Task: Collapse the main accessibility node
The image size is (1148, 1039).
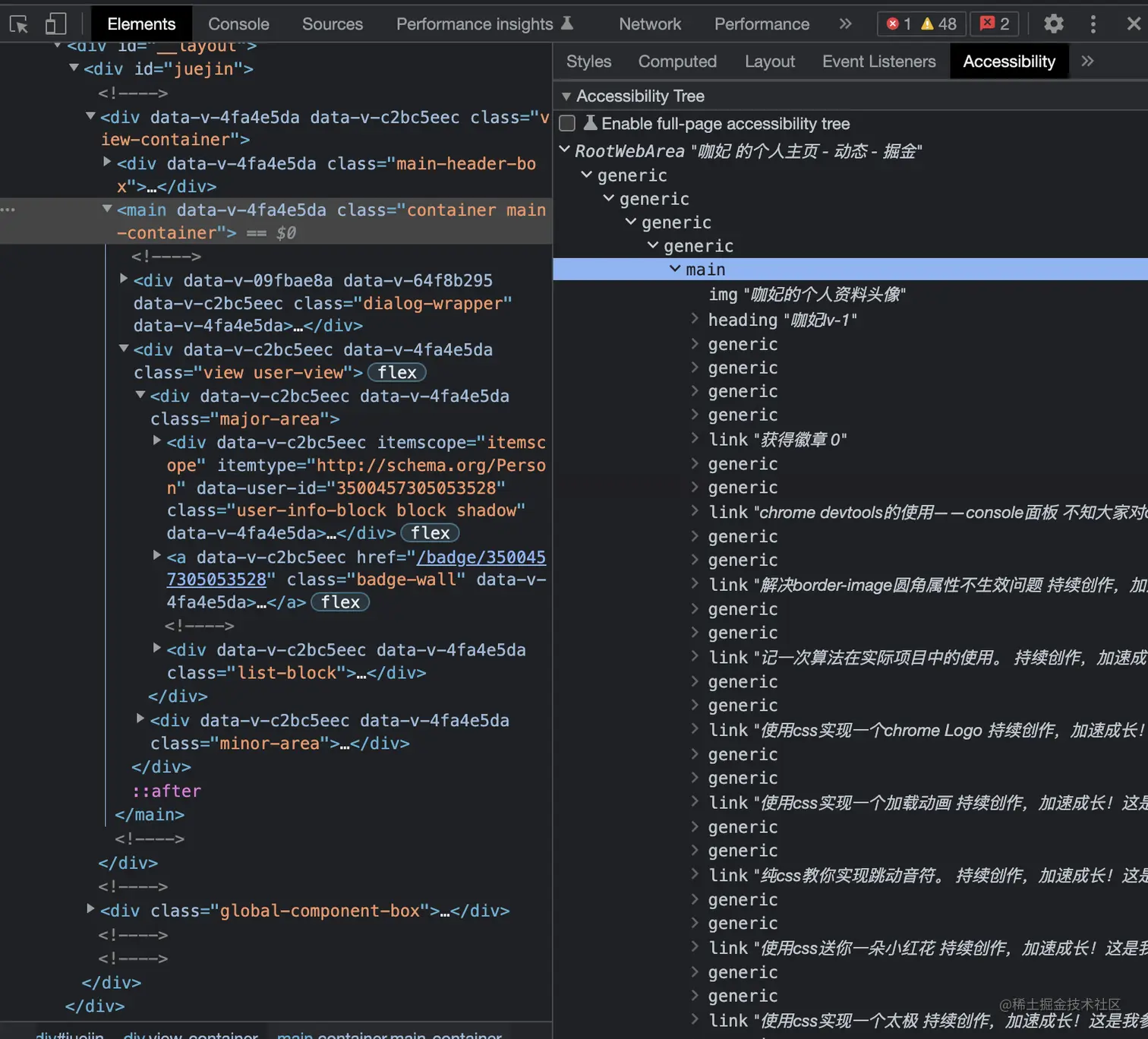Action: 675,269
